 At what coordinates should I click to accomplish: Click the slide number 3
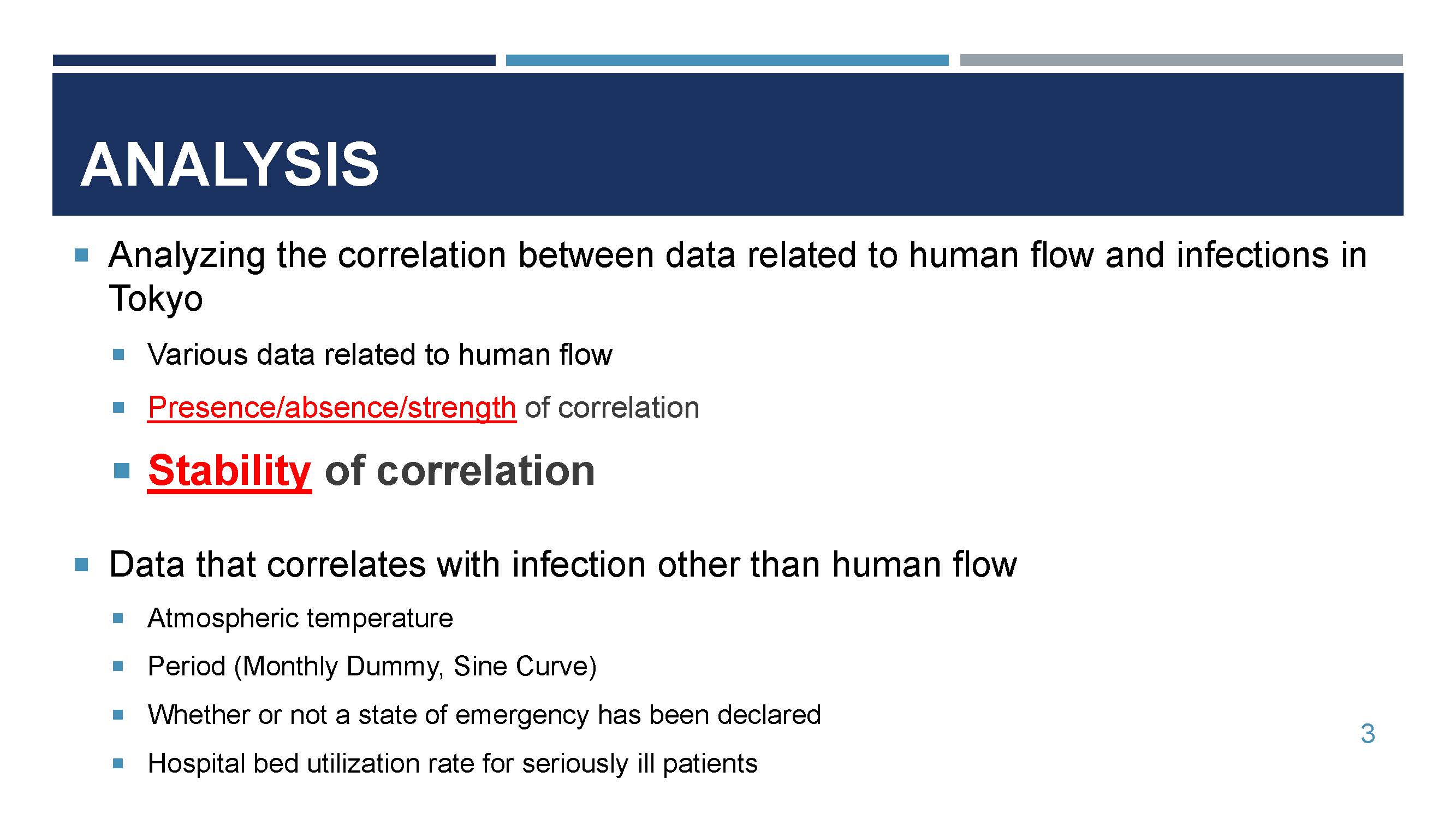1368,734
